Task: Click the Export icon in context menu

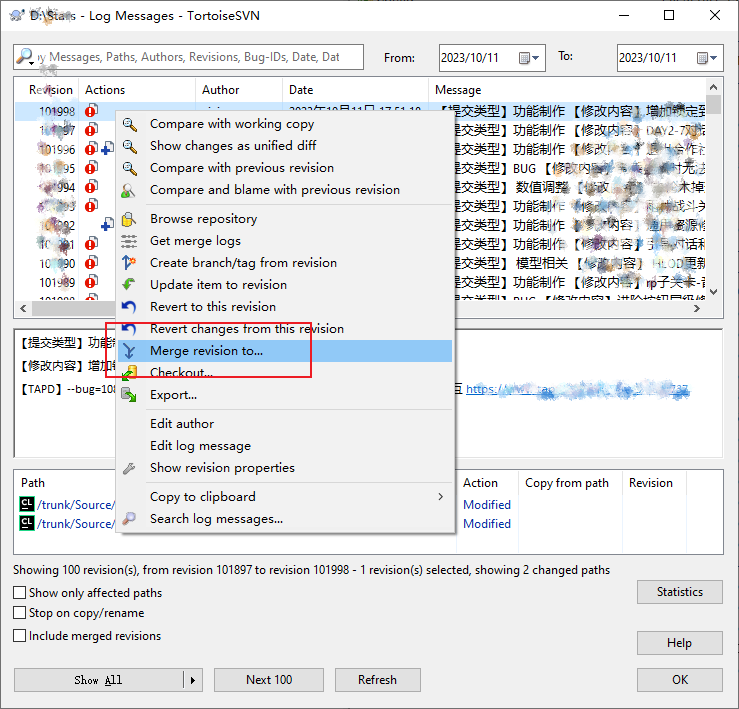Action: click(129, 395)
